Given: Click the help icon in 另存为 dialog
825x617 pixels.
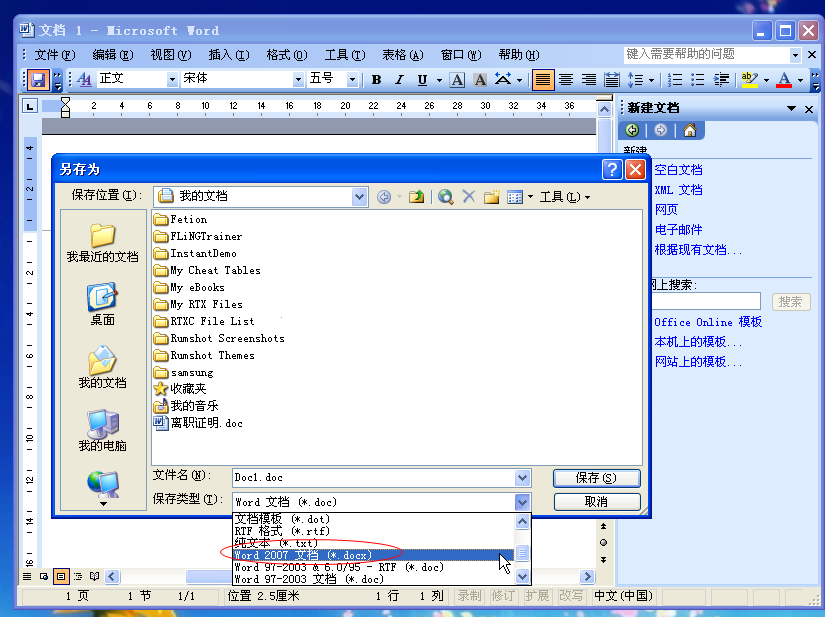Looking at the screenshot, I should [x=612, y=169].
